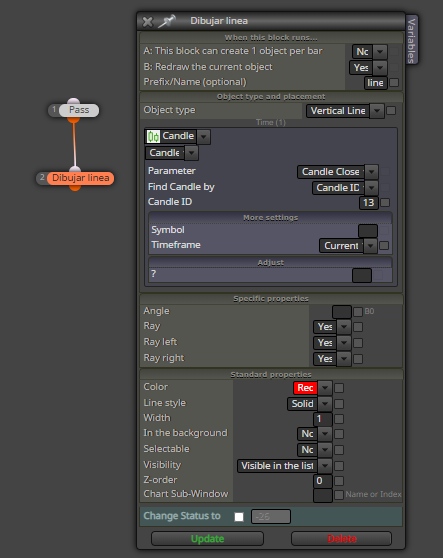Click input connector above Dibujar linea node
This screenshot has width=443, height=558.
(x=75, y=169)
